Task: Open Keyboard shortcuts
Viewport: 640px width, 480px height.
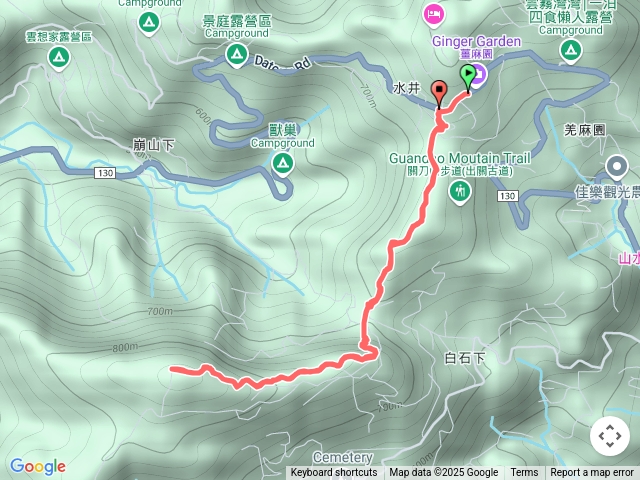Action: click(334, 473)
